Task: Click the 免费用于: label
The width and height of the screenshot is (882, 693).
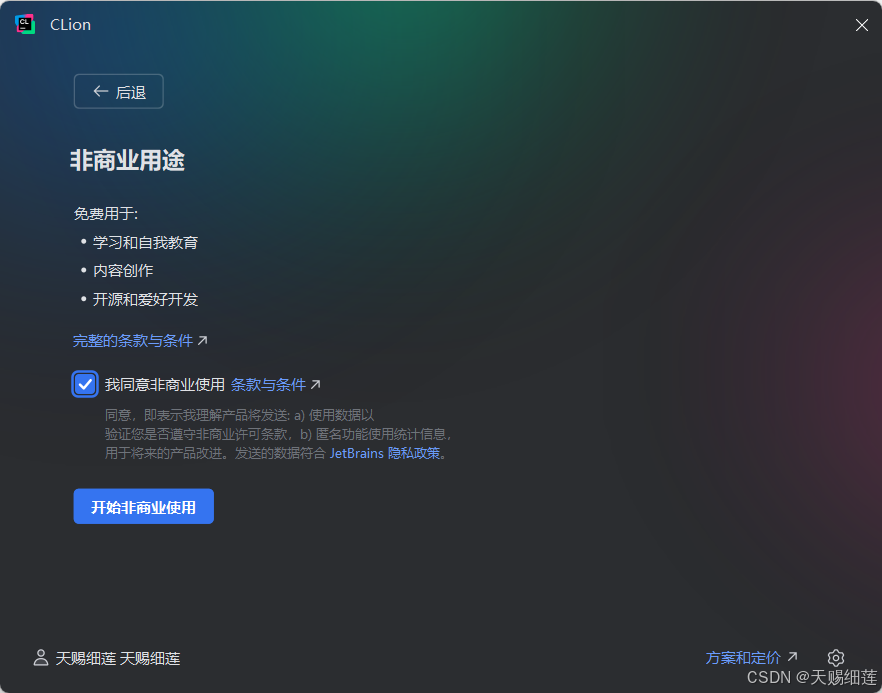Action: point(106,214)
